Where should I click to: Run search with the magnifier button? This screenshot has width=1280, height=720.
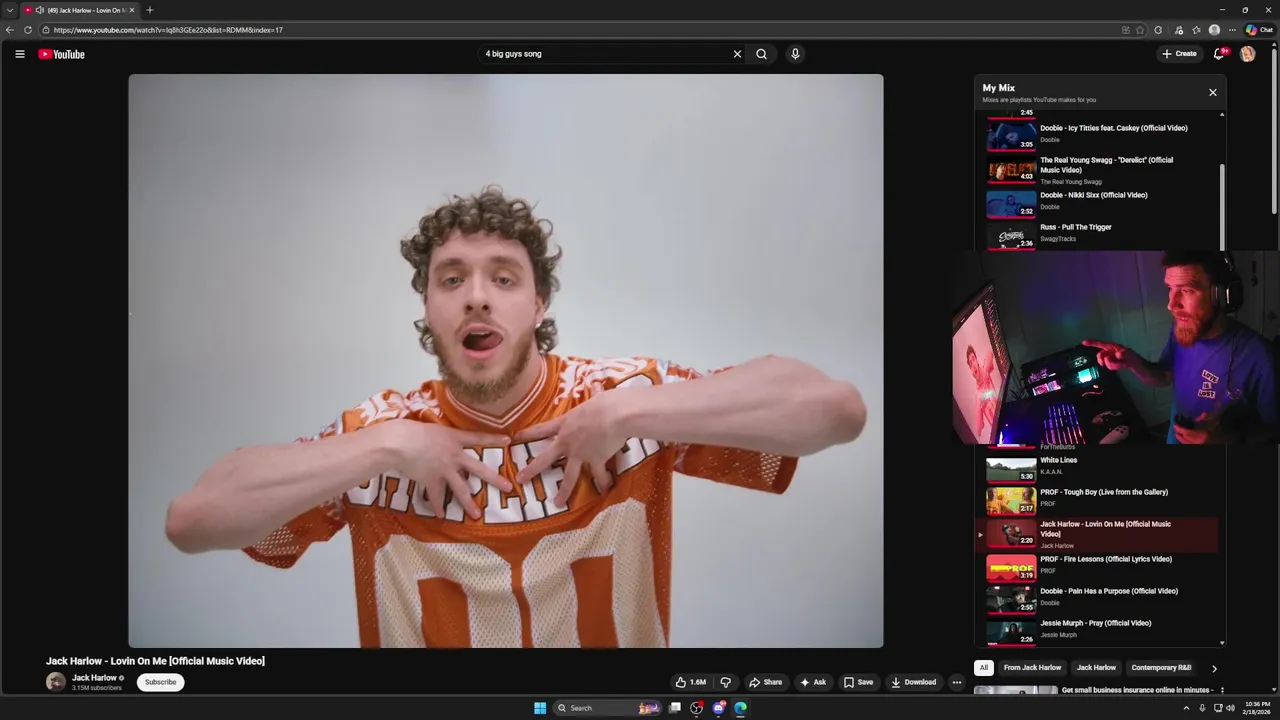tap(761, 54)
